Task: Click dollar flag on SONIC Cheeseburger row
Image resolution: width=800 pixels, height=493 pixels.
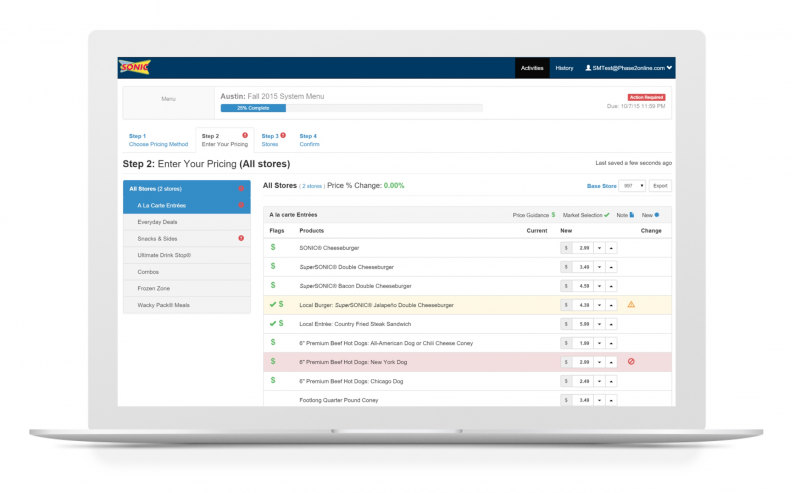Action: (x=273, y=247)
